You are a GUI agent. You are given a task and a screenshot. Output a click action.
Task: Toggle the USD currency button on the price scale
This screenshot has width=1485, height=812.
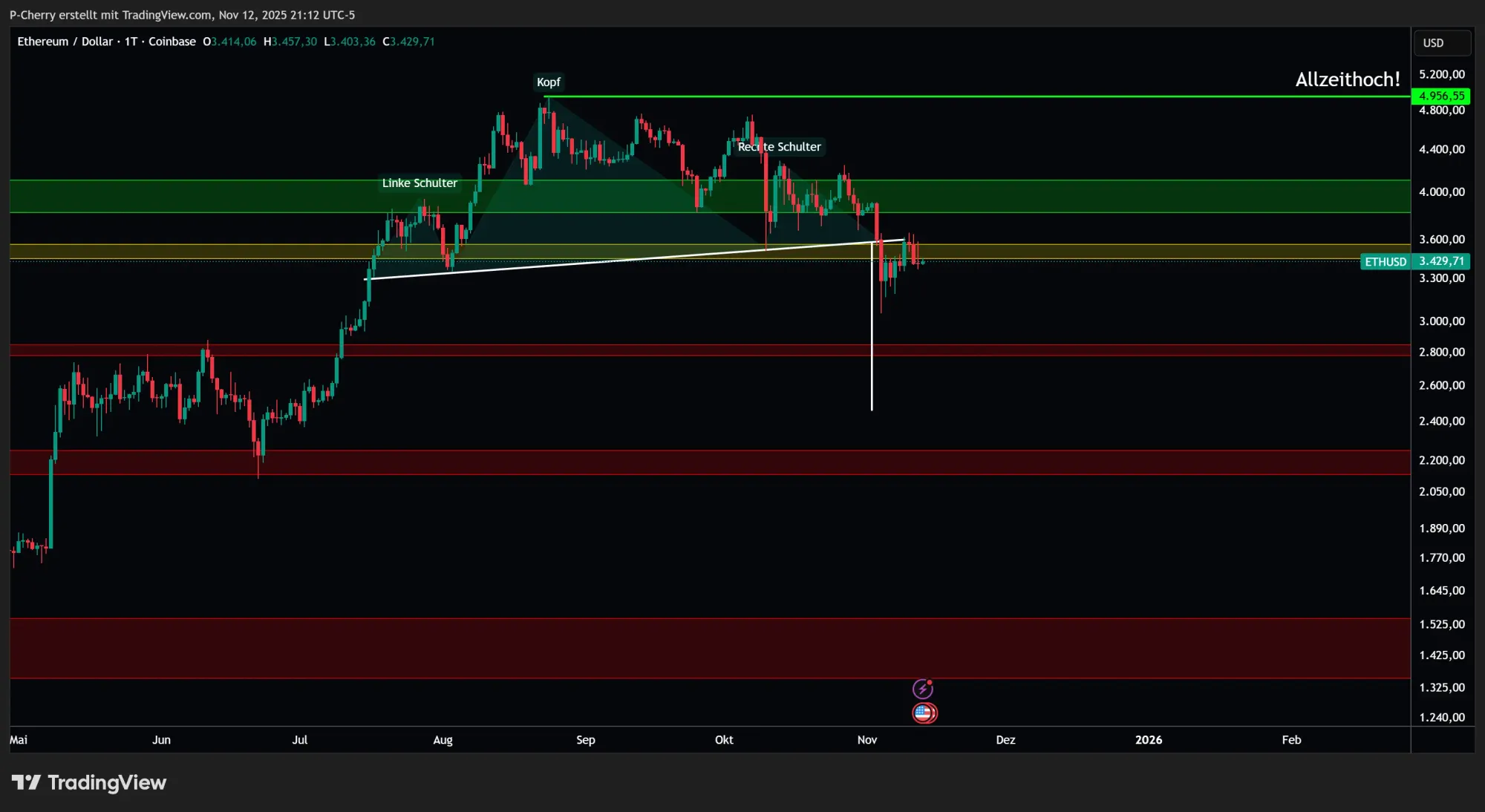coord(1440,42)
